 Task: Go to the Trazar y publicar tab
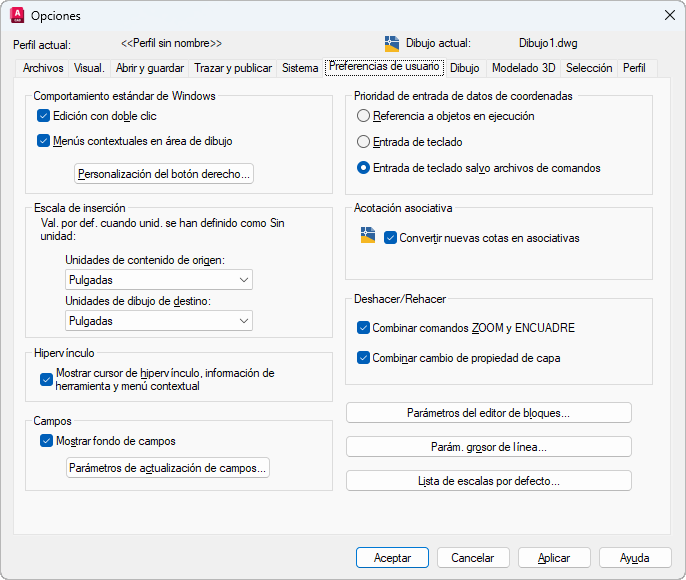pyautogui.click(x=233, y=68)
